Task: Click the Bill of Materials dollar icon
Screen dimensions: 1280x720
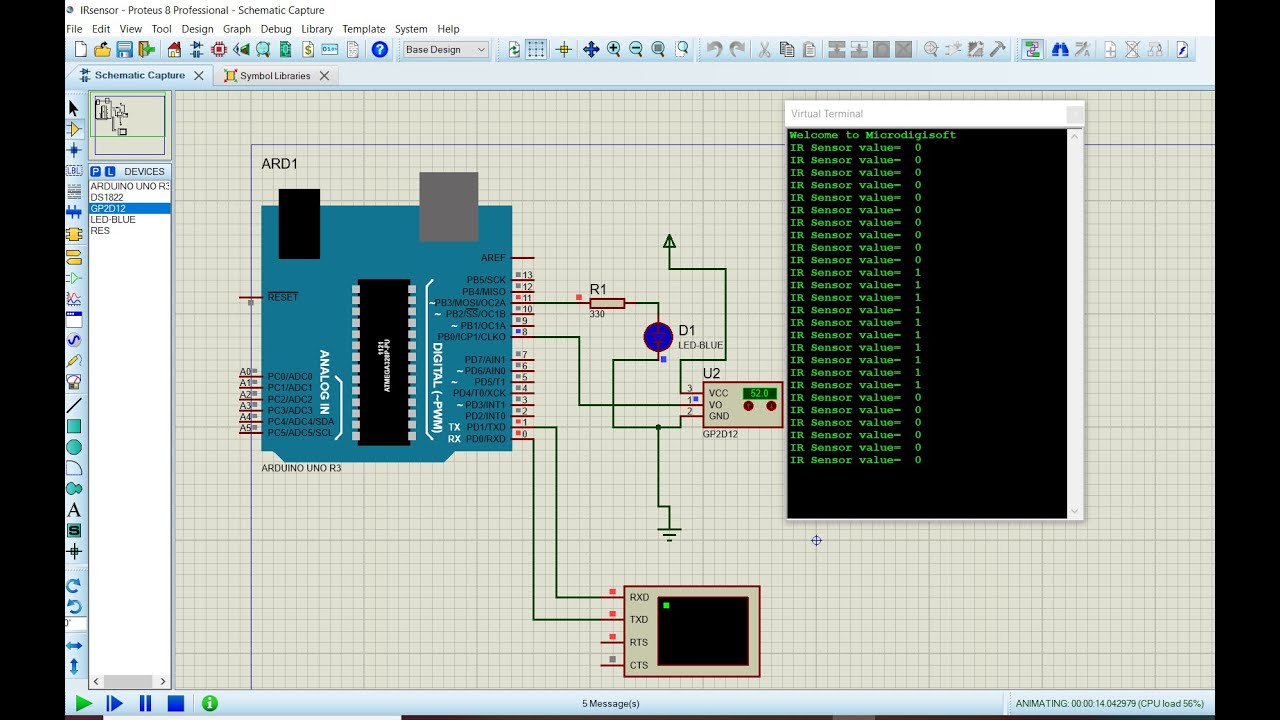Action: pos(307,49)
